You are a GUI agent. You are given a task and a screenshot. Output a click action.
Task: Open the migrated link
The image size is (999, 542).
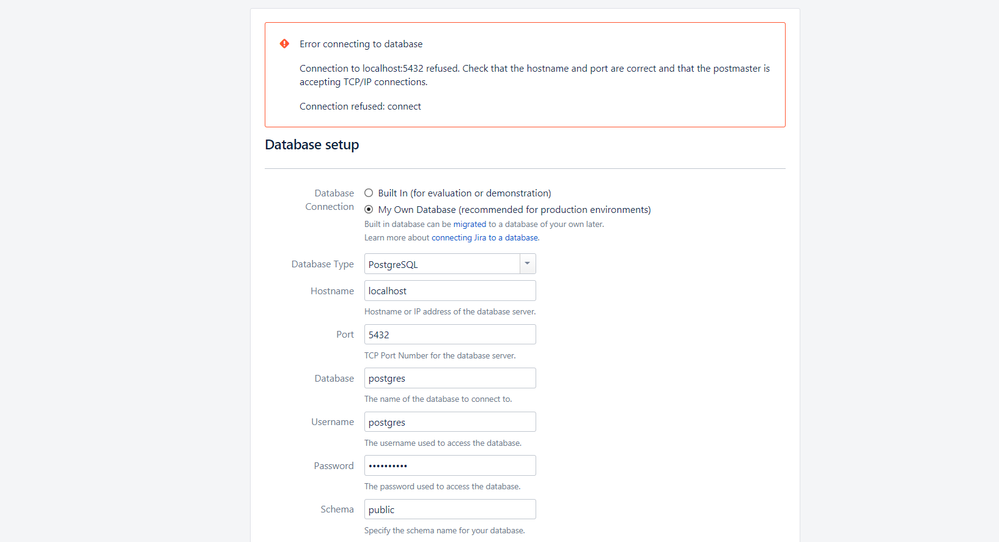point(470,224)
